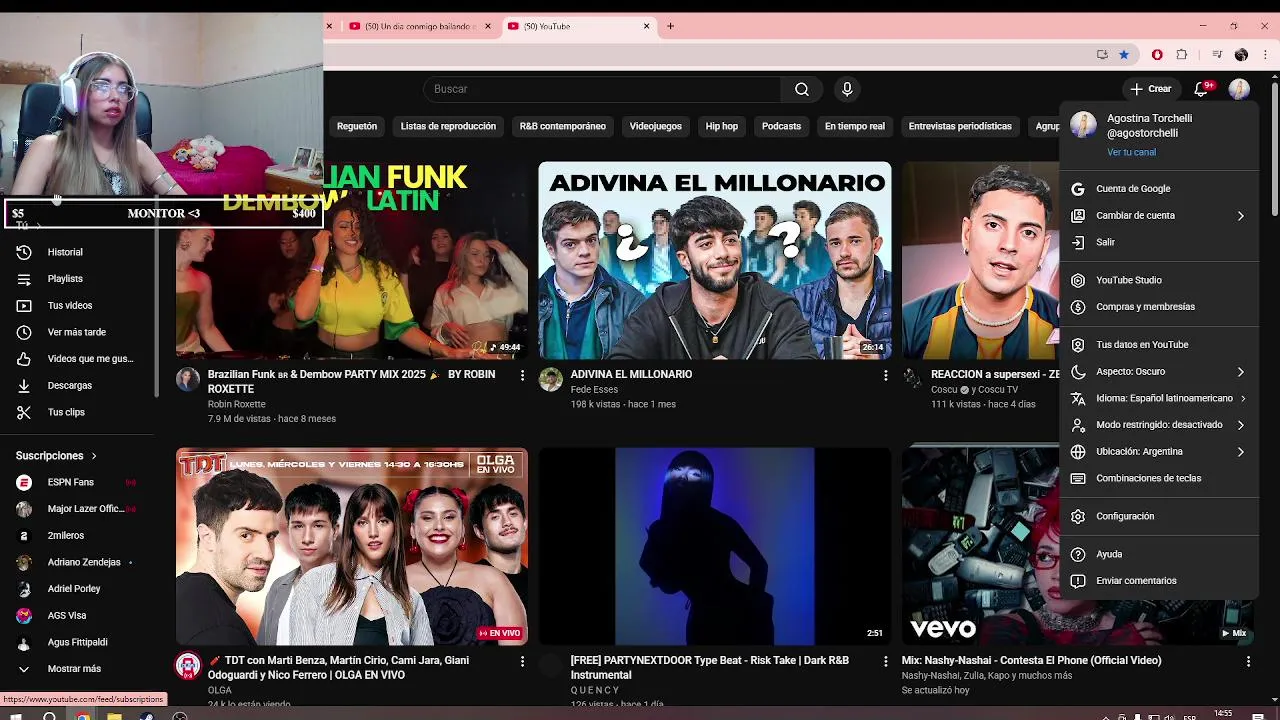Open Ver más tarde in sidebar

click(78, 332)
